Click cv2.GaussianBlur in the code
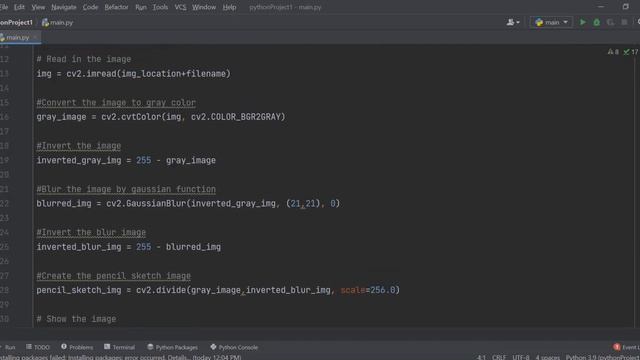Viewport: 640px width, 360px height. tap(146, 203)
